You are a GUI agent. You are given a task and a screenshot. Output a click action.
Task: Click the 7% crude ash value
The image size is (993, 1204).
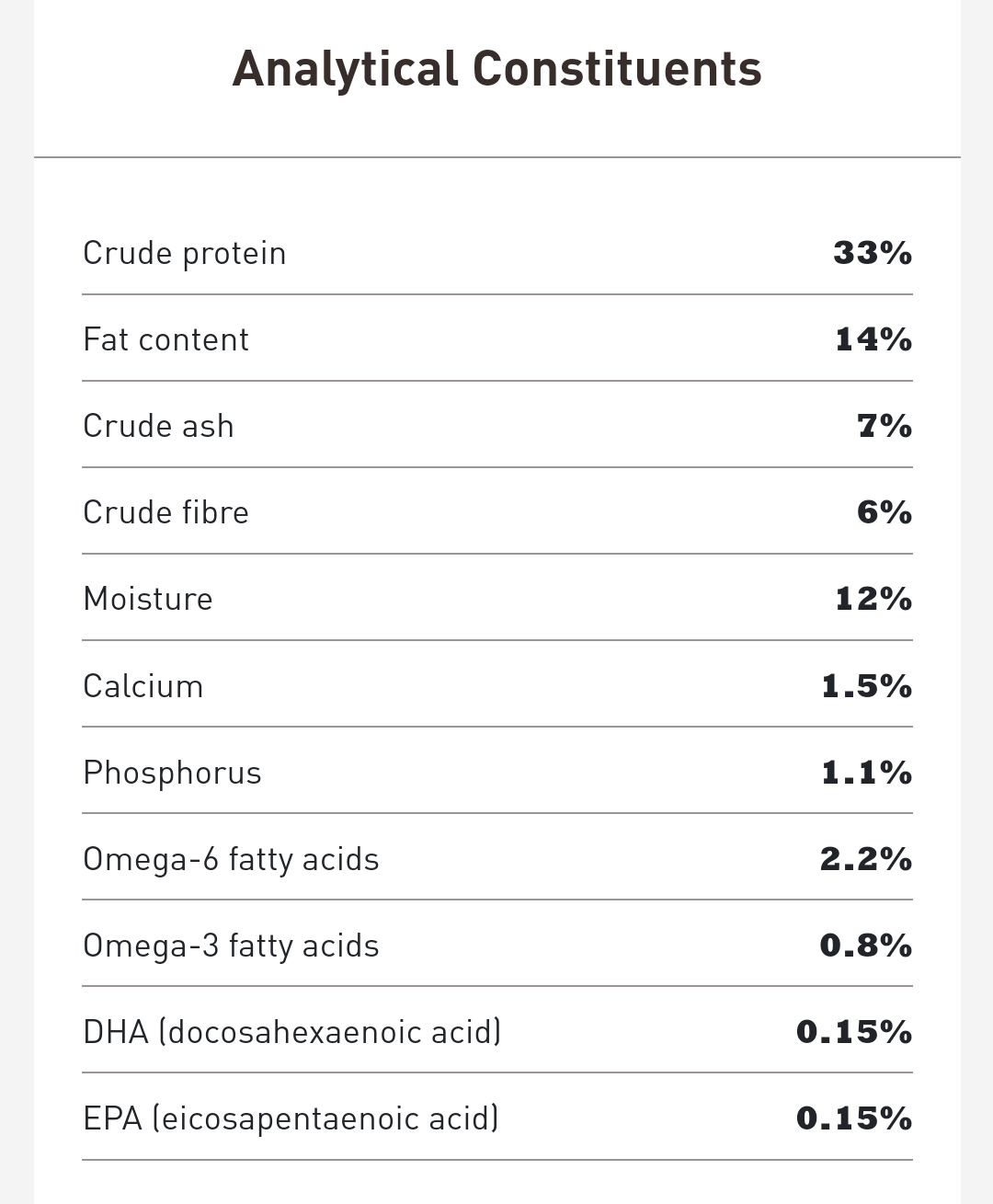pos(884,426)
